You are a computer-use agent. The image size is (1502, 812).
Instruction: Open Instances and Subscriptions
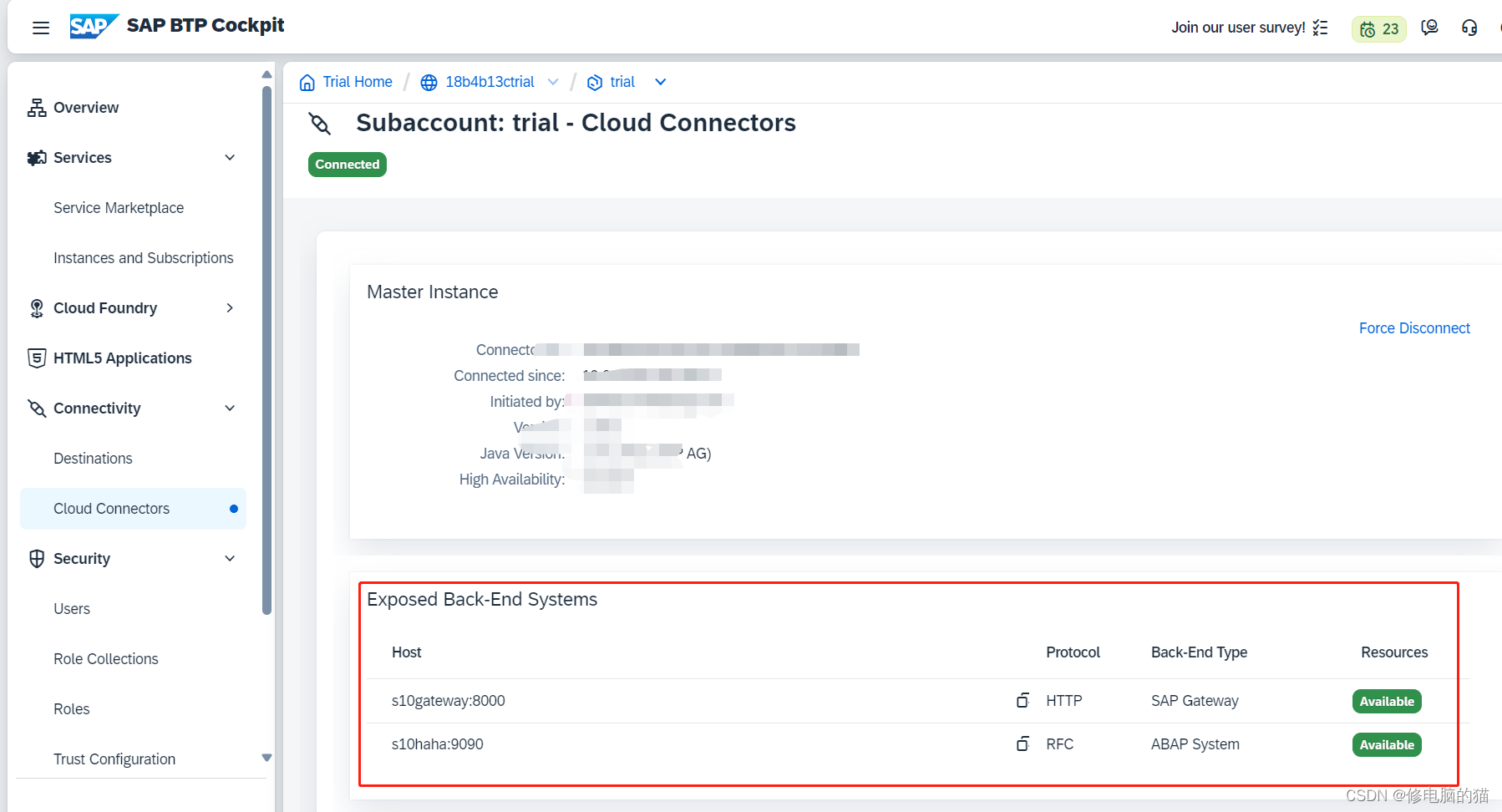(144, 258)
